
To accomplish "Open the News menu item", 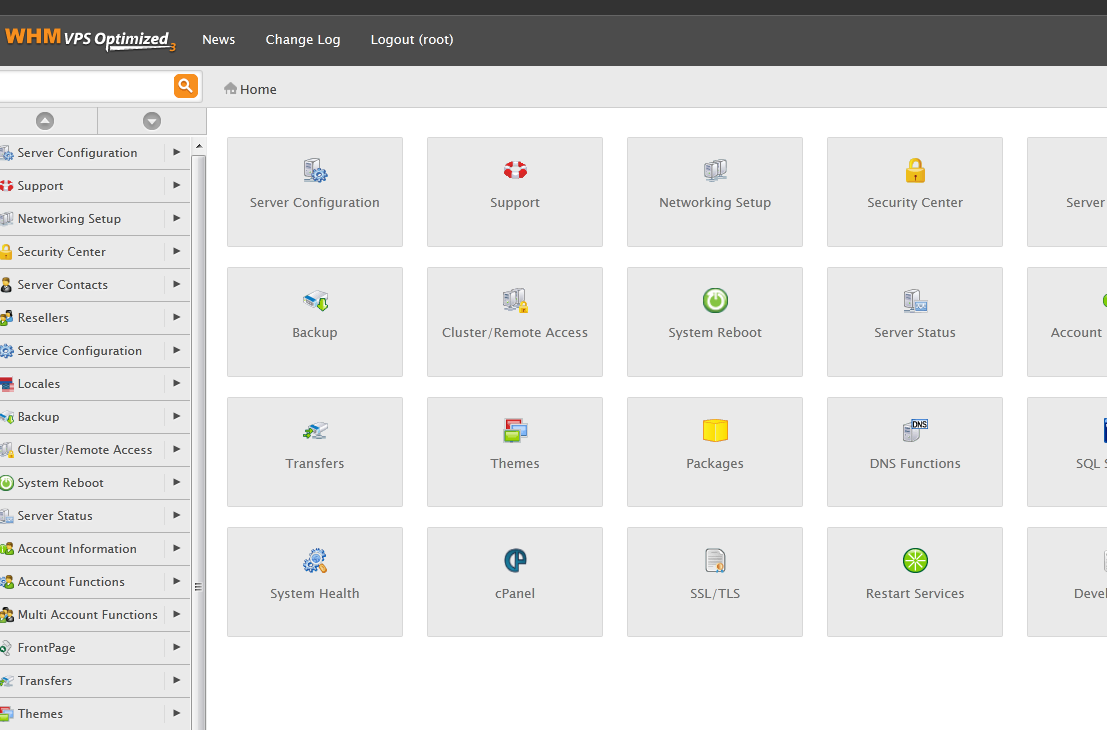I will 218,40.
